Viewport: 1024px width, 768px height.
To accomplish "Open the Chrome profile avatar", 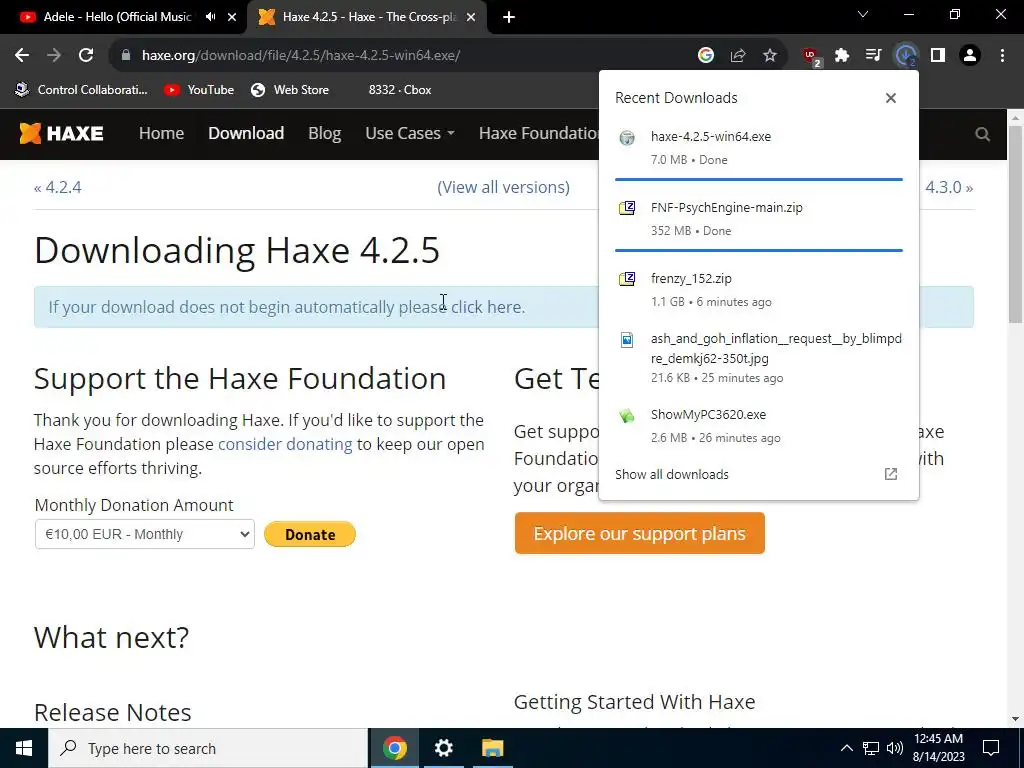I will click(970, 56).
